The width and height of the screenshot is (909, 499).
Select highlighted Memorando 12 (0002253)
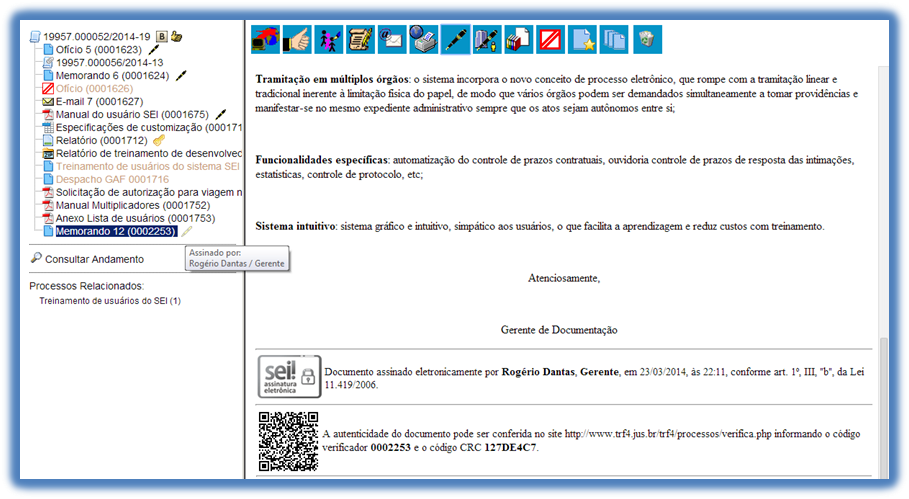(x=115, y=231)
